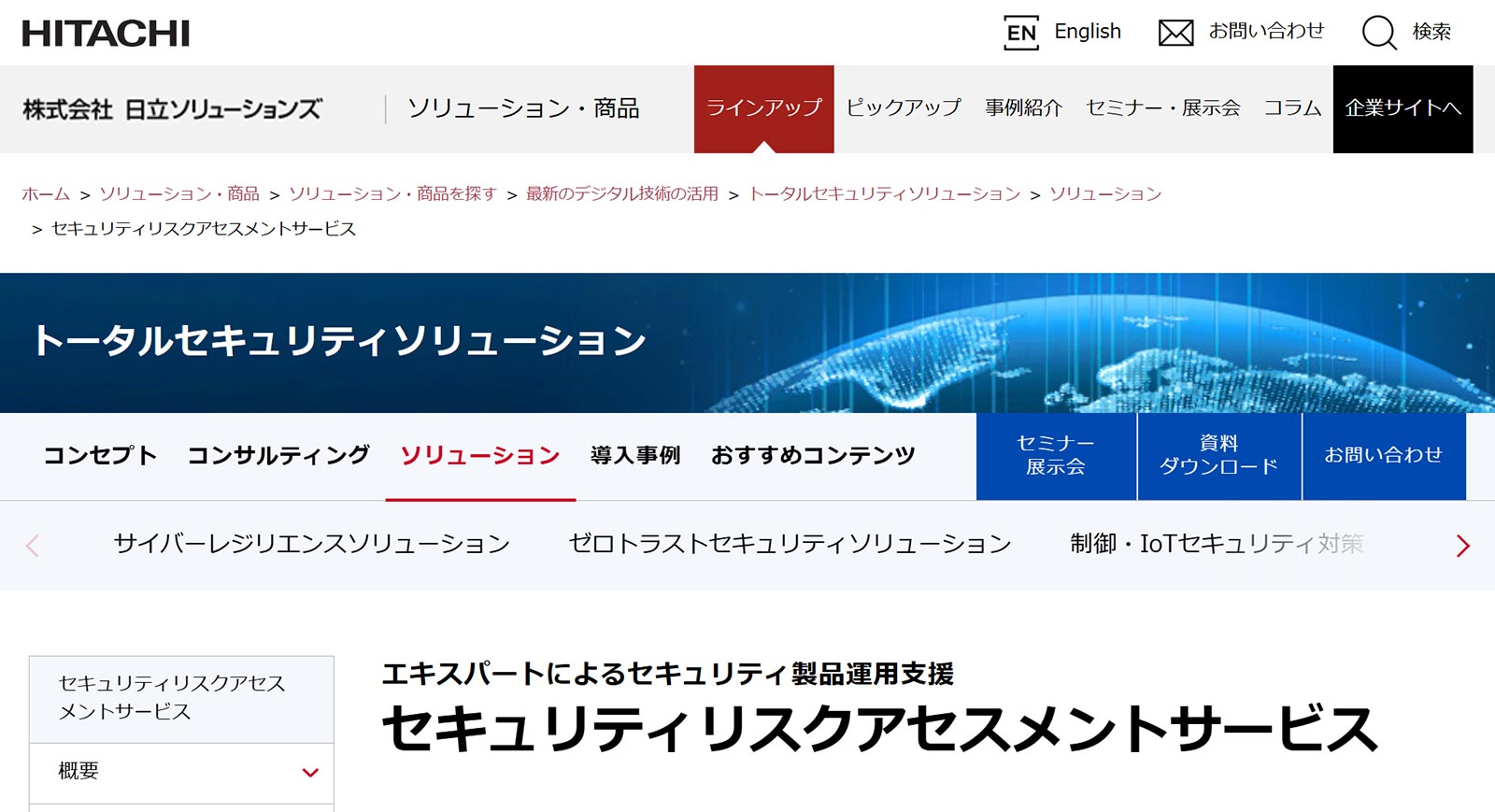The height and width of the screenshot is (812, 1495).
Task: Select 導入事例 tab
Action: 635,456
